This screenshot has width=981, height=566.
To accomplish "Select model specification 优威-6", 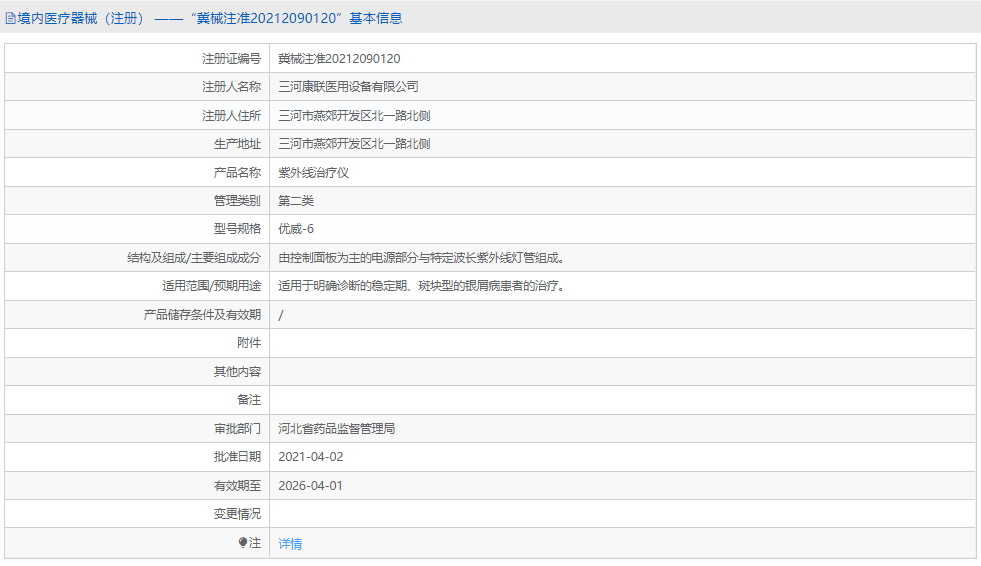I will coord(296,229).
